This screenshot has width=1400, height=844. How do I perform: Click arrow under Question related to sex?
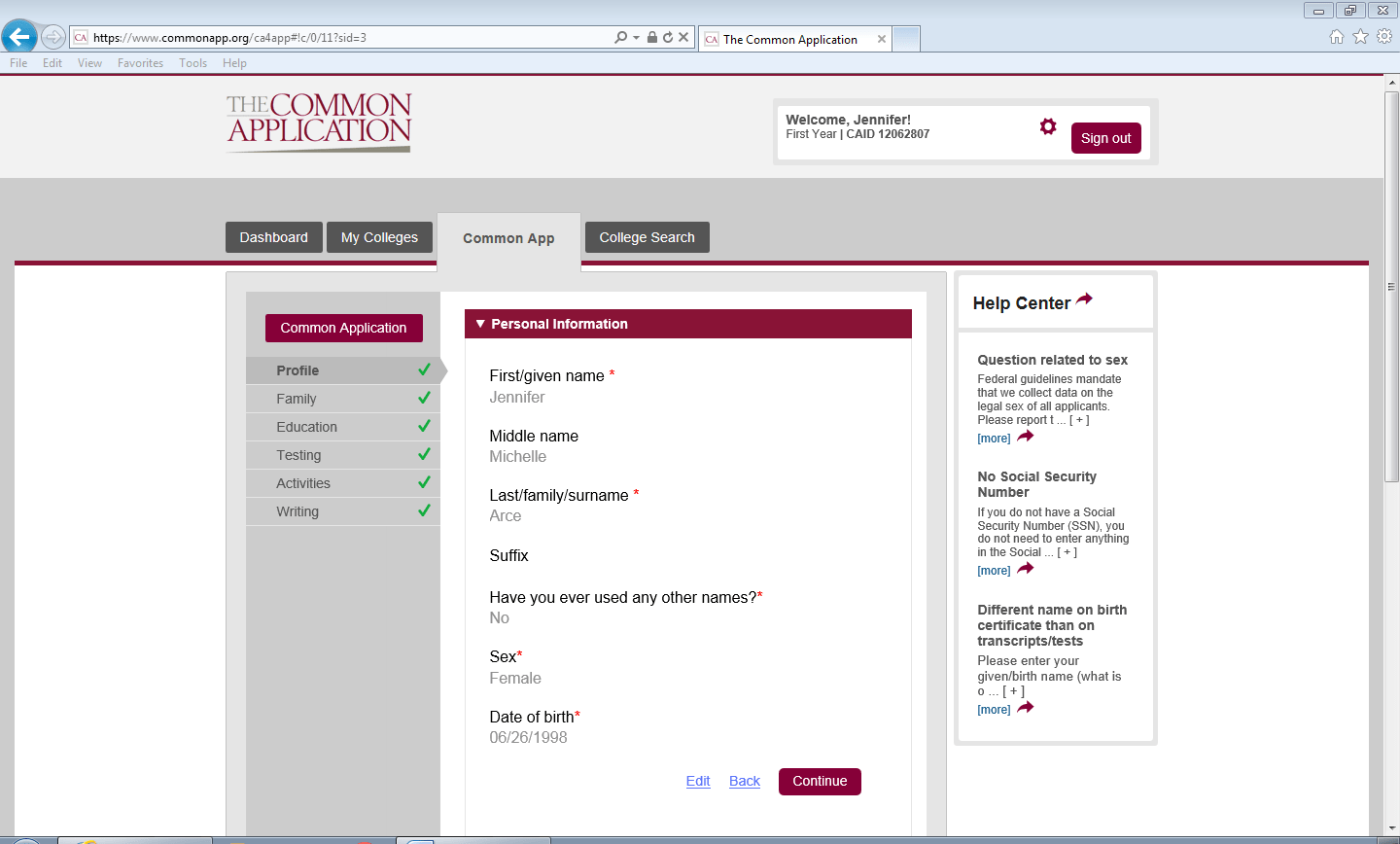coord(1026,437)
